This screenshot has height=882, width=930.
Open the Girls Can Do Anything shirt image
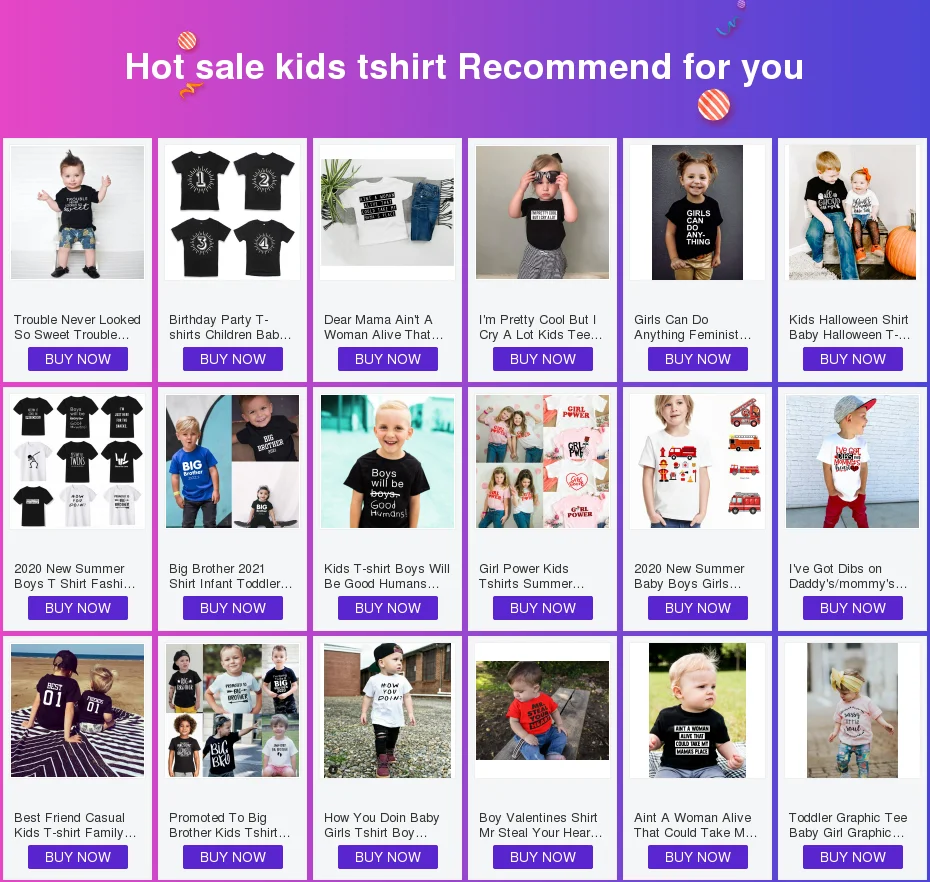point(698,212)
